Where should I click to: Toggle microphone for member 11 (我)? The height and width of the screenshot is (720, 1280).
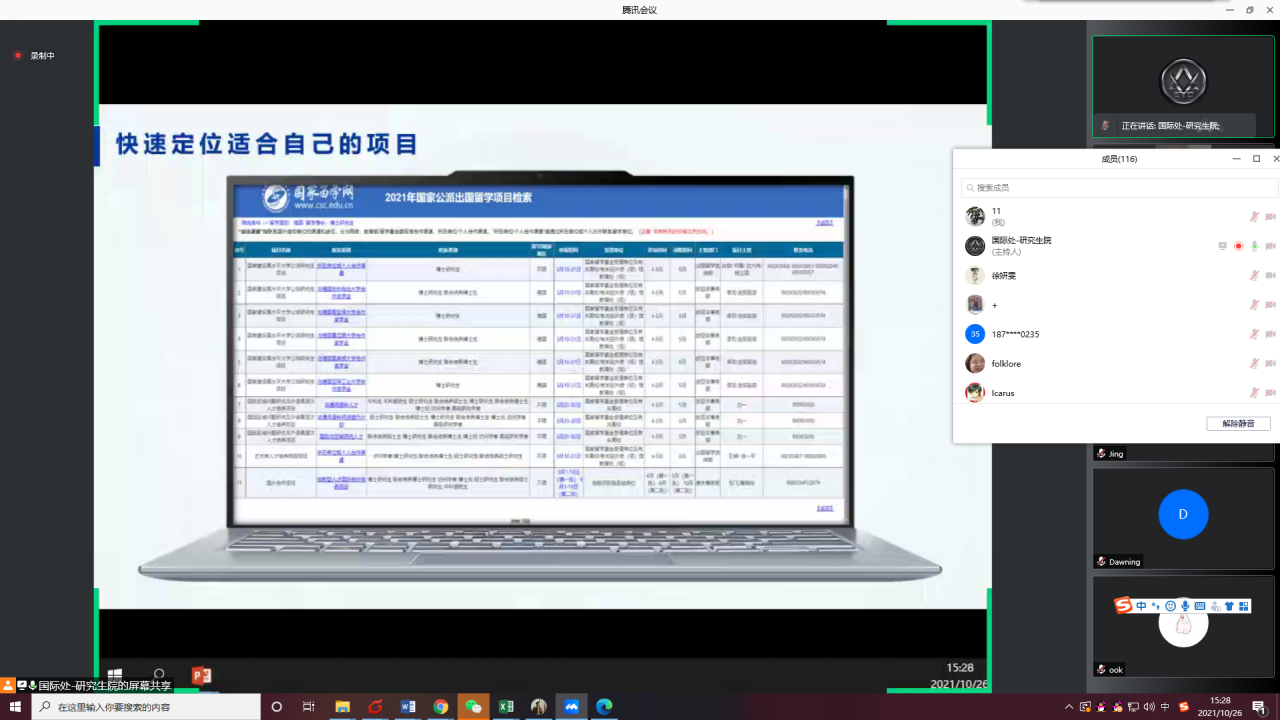(x=1254, y=217)
